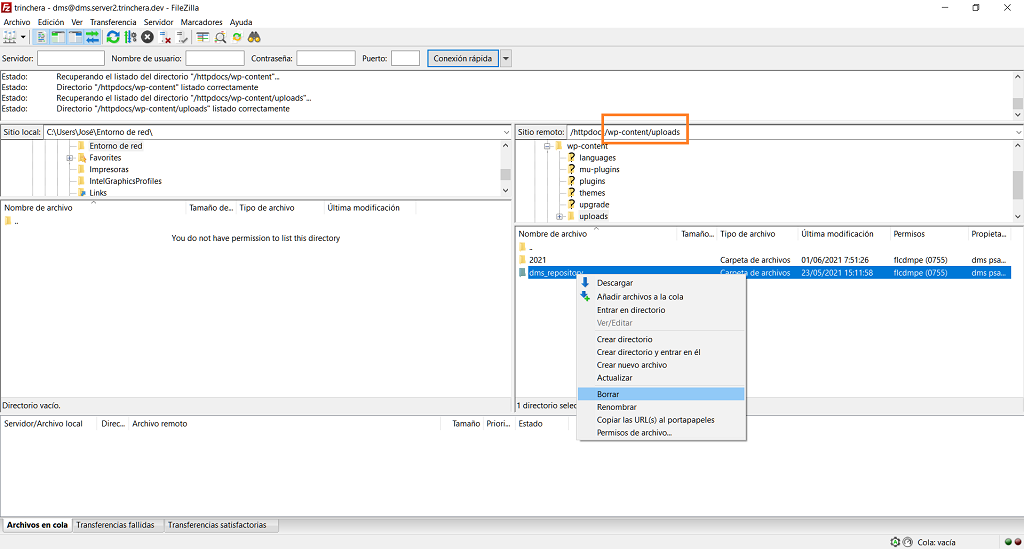The width and height of the screenshot is (1024, 549).
Task: Select the themes remote folder
Action: pyautogui.click(x=592, y=193)
